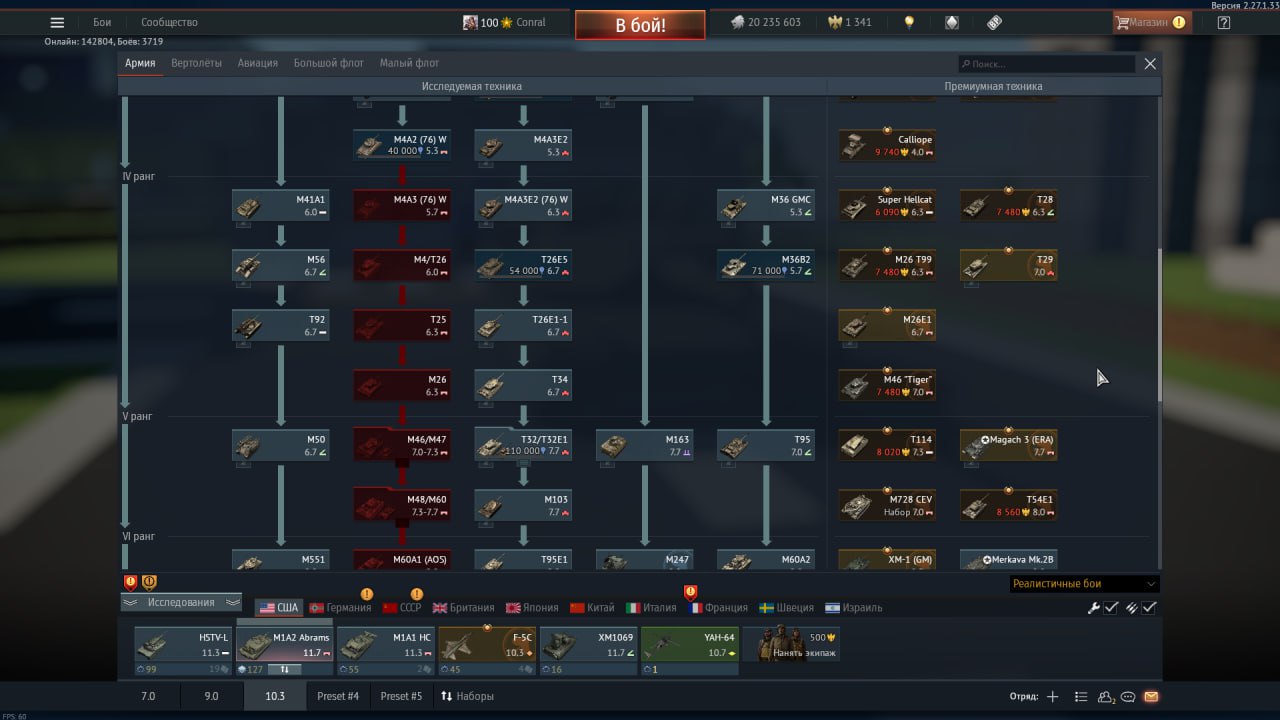
Task: Select the M36 GMC vehicle icon
Action: point(733,206)
